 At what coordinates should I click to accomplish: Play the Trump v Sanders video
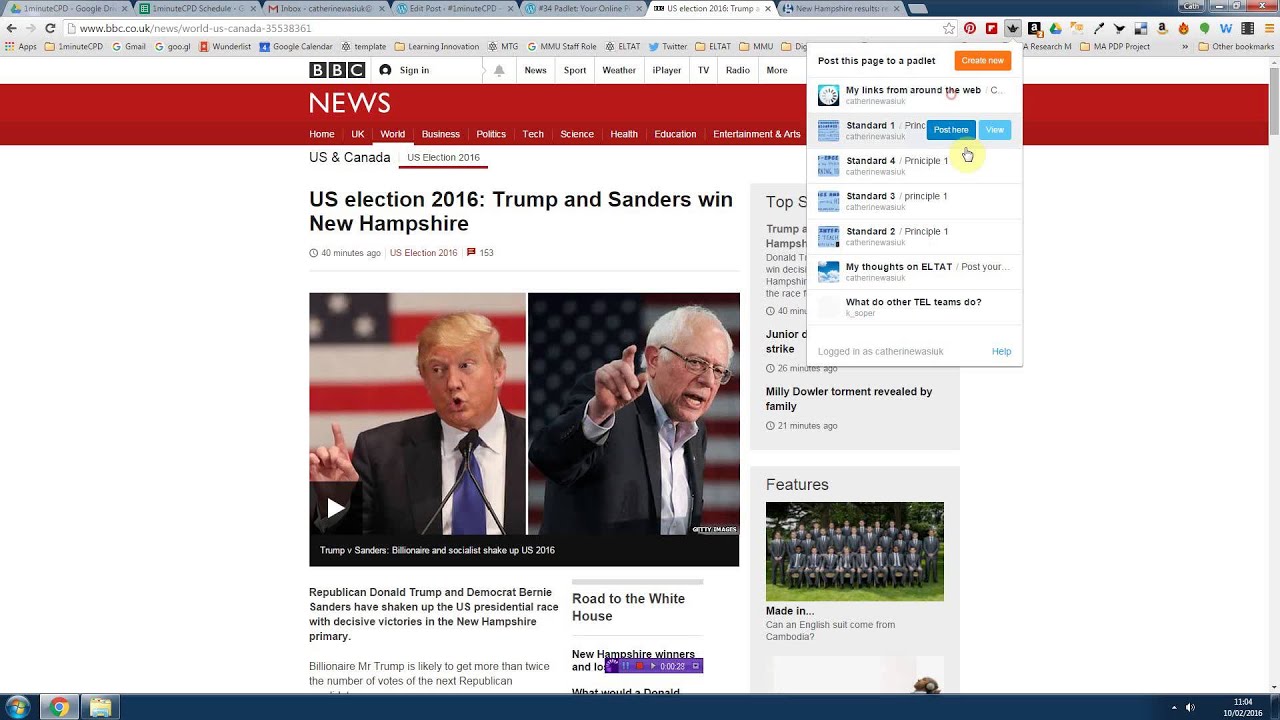click(x=335, y=508)
